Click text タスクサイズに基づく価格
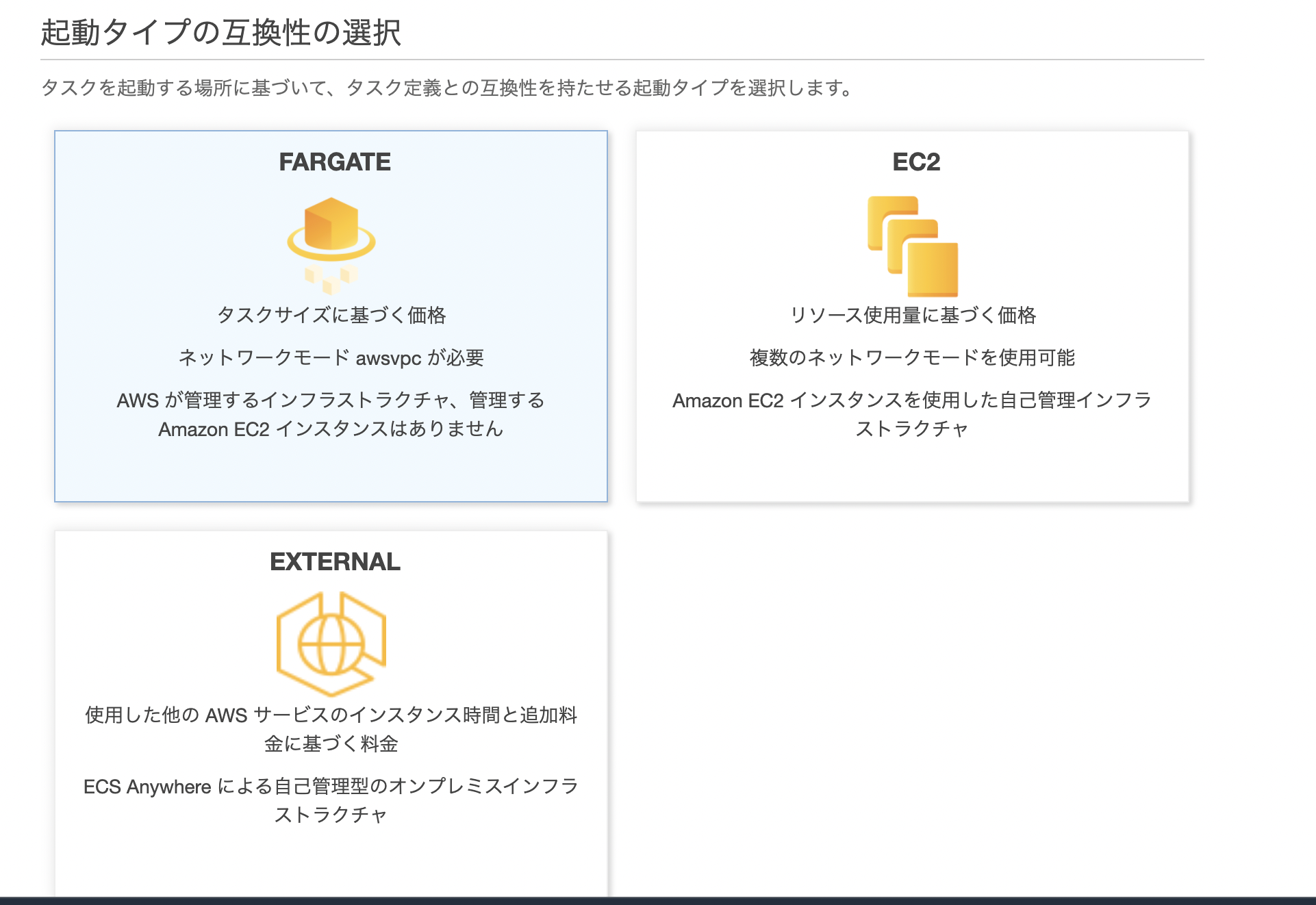Screen dimensions: 1316x905 pos(334,316)
